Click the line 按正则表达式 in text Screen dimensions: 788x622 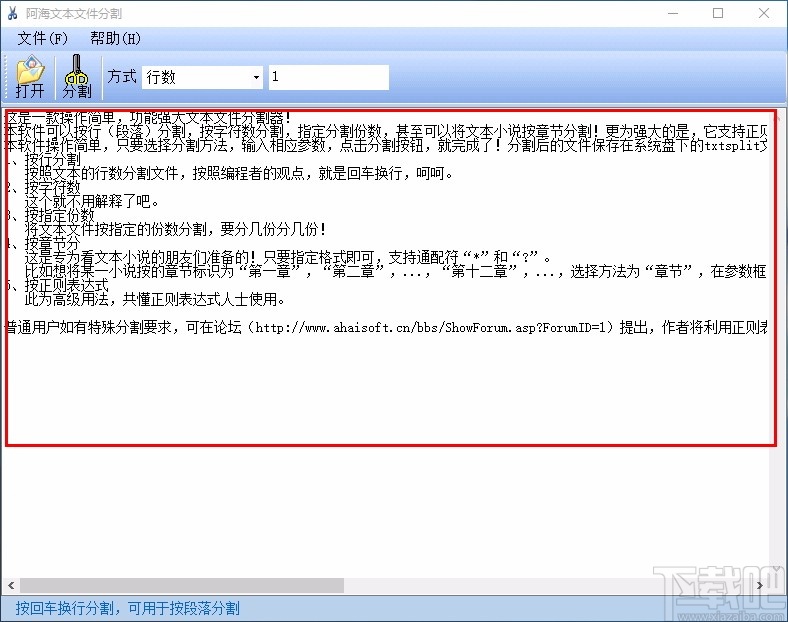click(67, 285)
